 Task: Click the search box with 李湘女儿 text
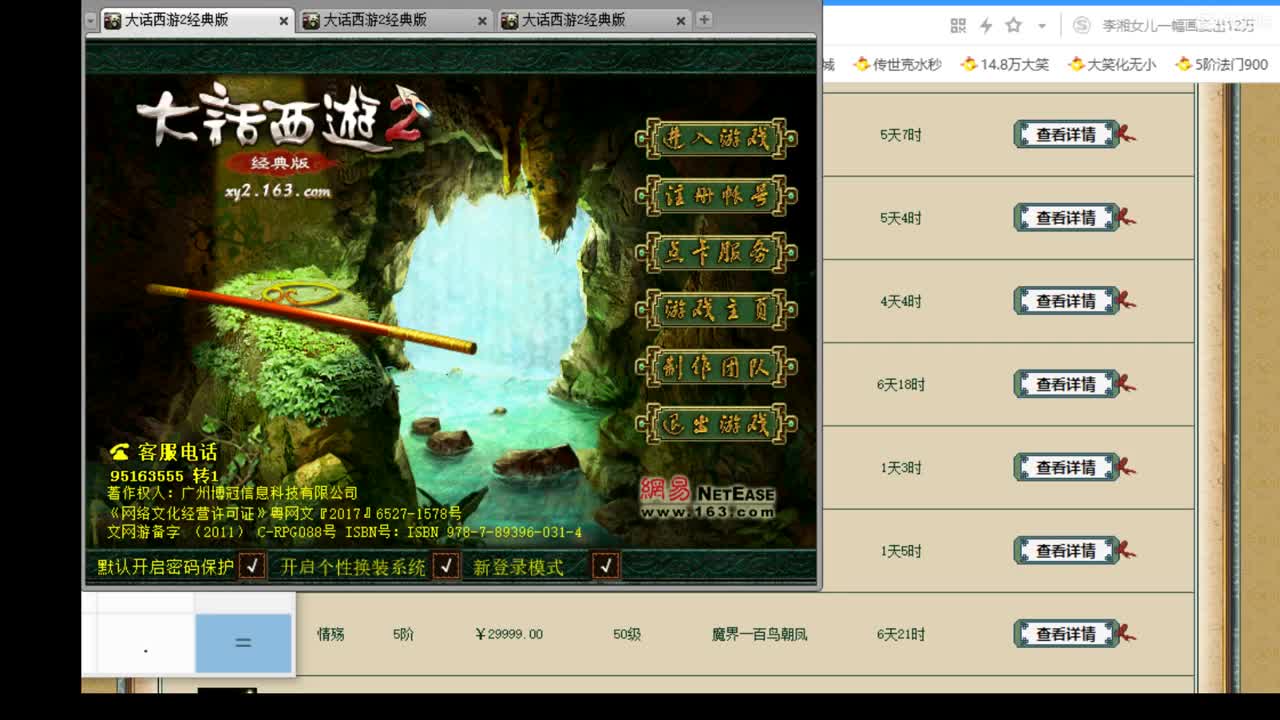tap(1178, 25)
